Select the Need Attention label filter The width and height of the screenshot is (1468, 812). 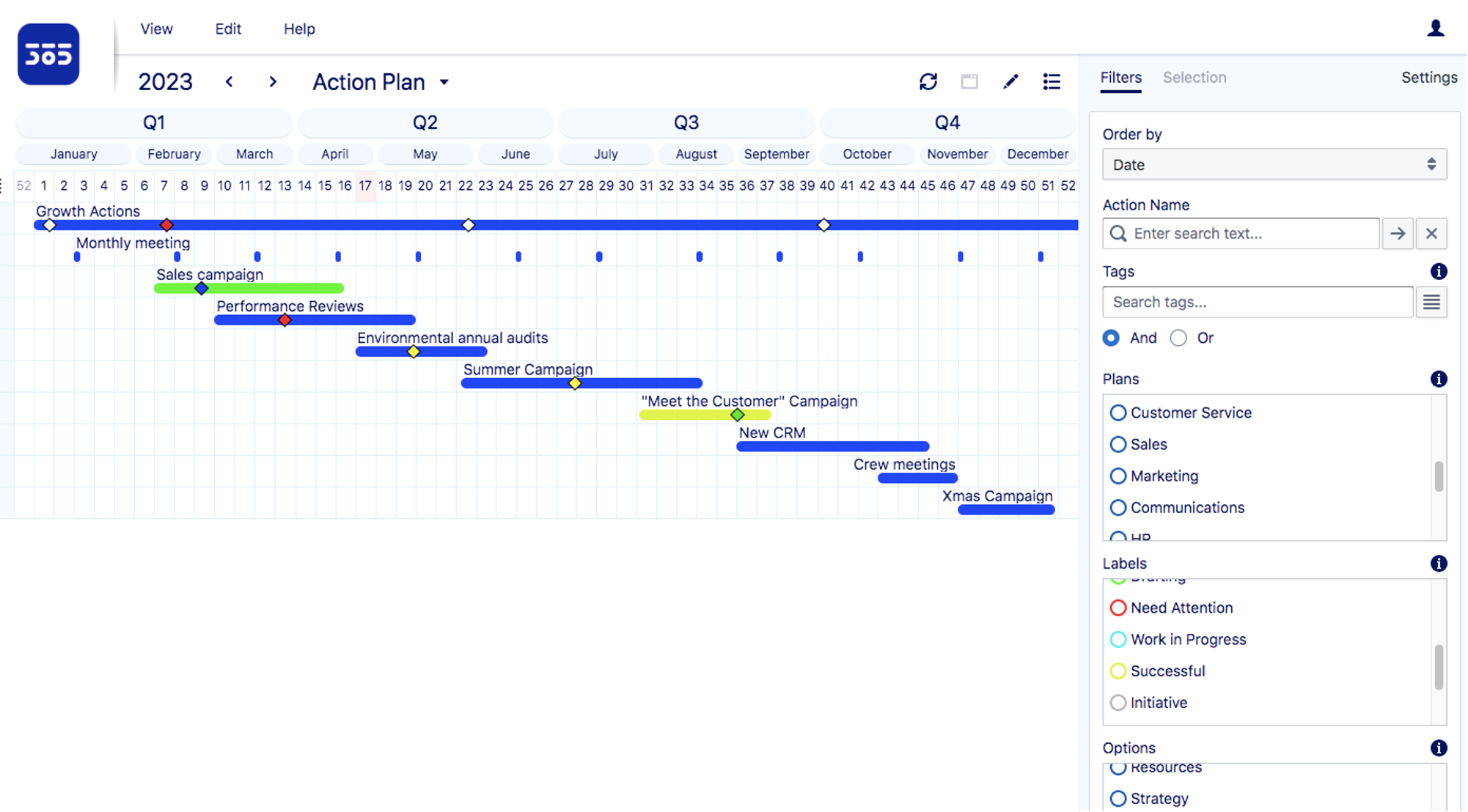[1117, 608]
